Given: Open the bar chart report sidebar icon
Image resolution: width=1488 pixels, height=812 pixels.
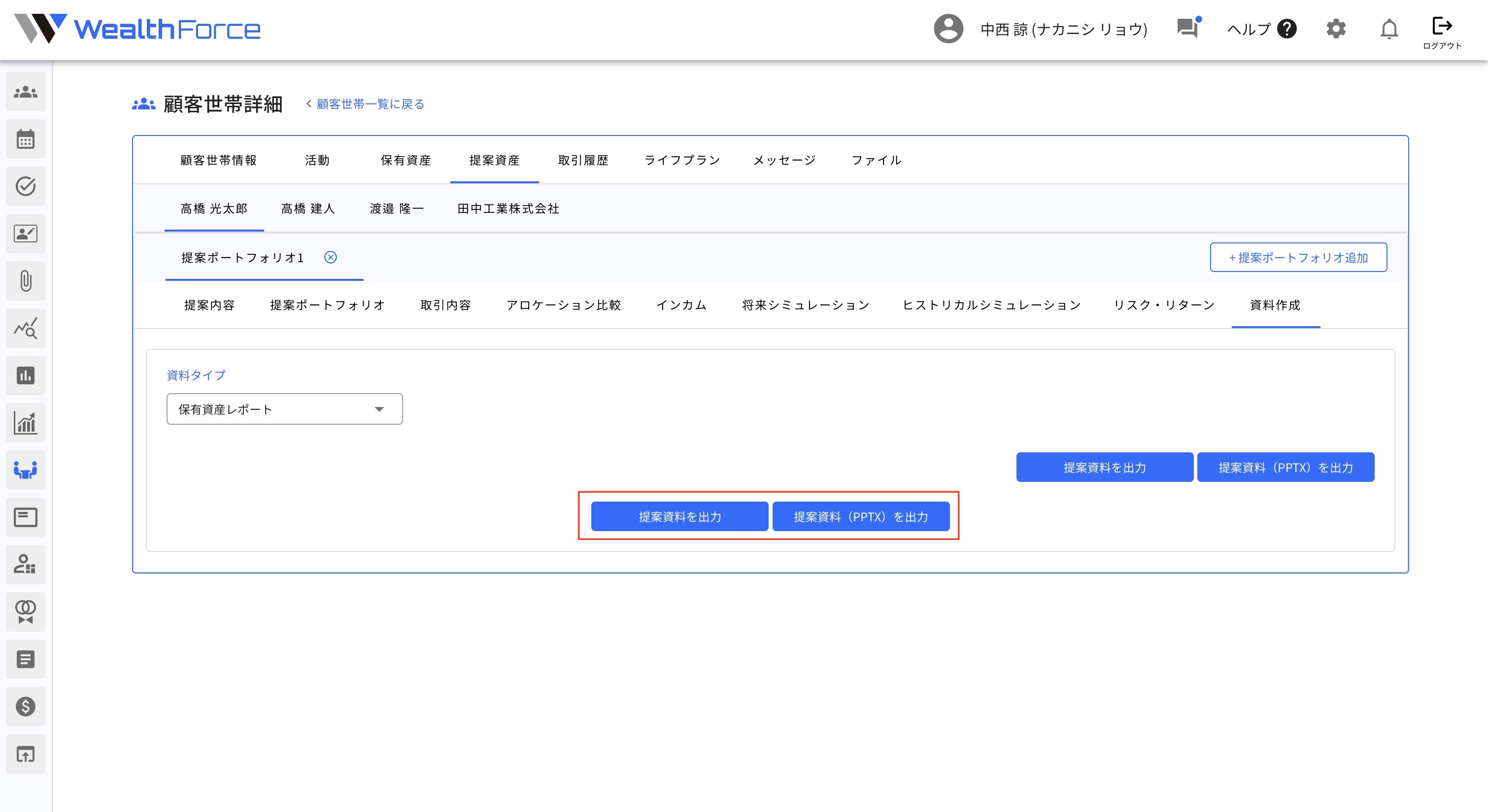Looking at the screenshot, I should [x=26, y=376].
